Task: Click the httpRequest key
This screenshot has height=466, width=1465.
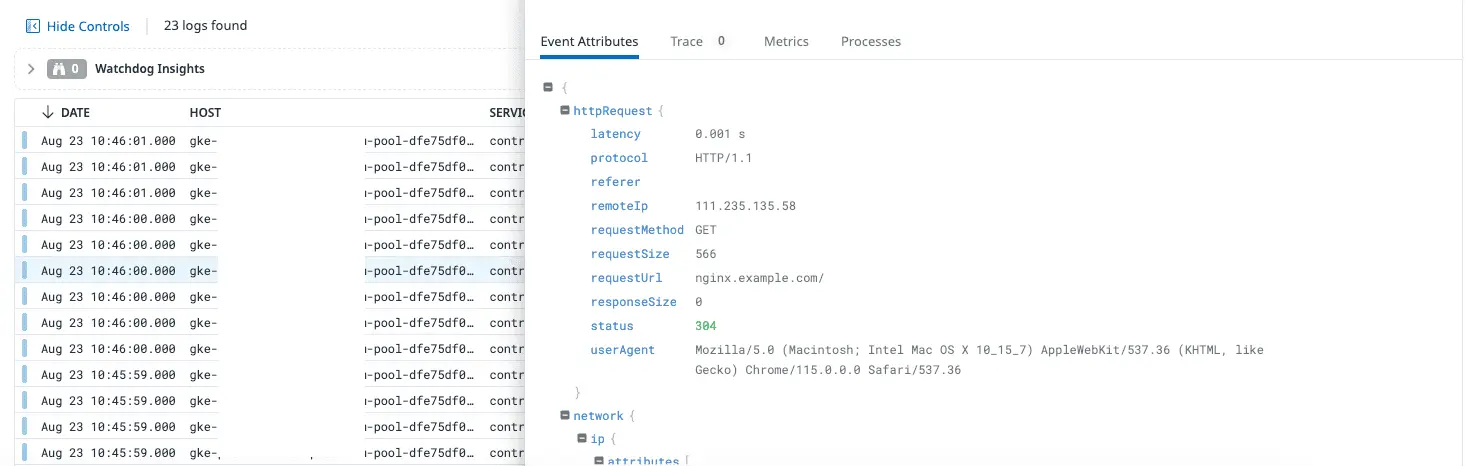Action: 613,111
